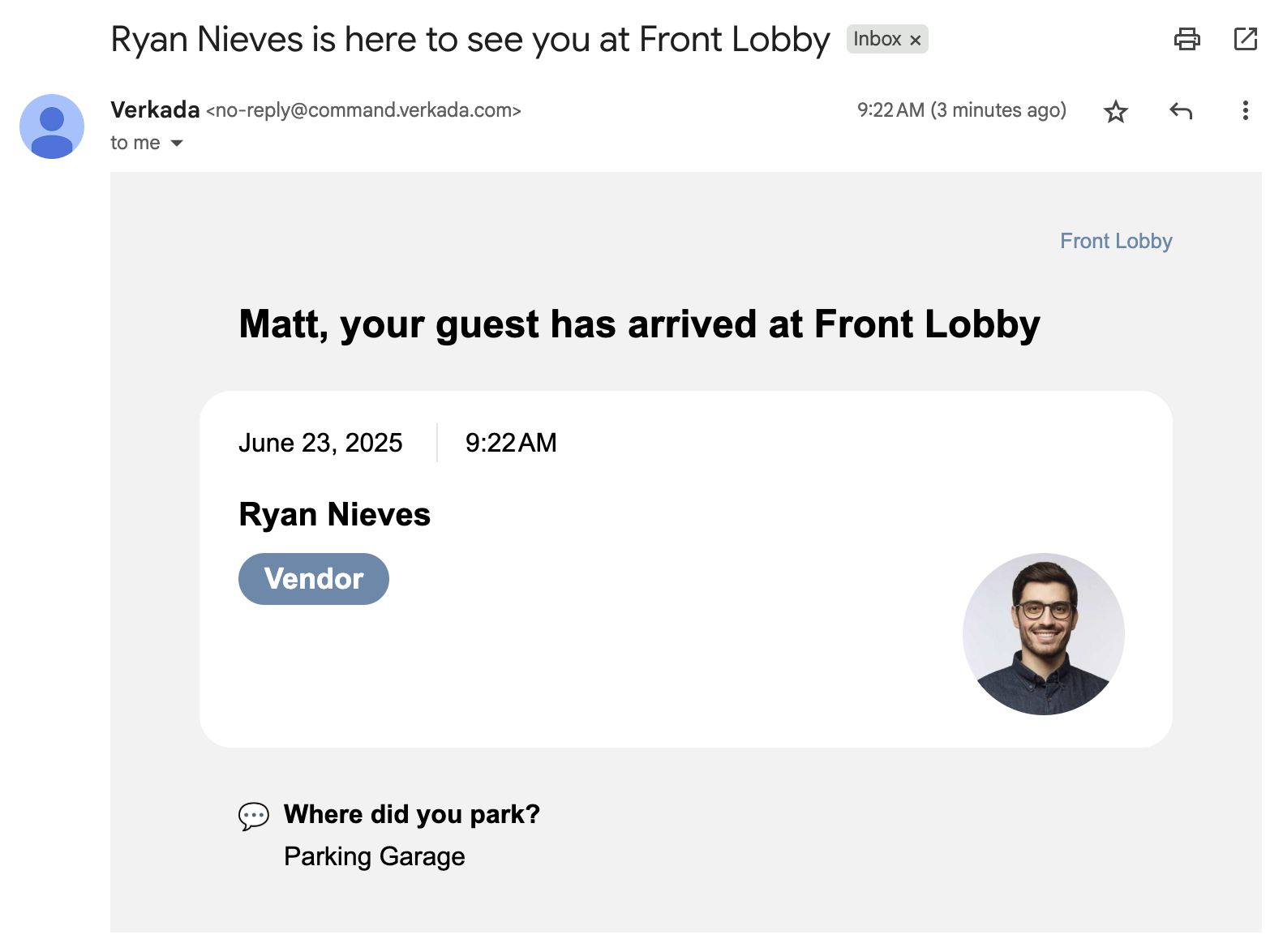Image resolution: width=1283 pixels, height=952 pixels.
Task: Reply using the arrow icon
Action: coord(1181,111)
